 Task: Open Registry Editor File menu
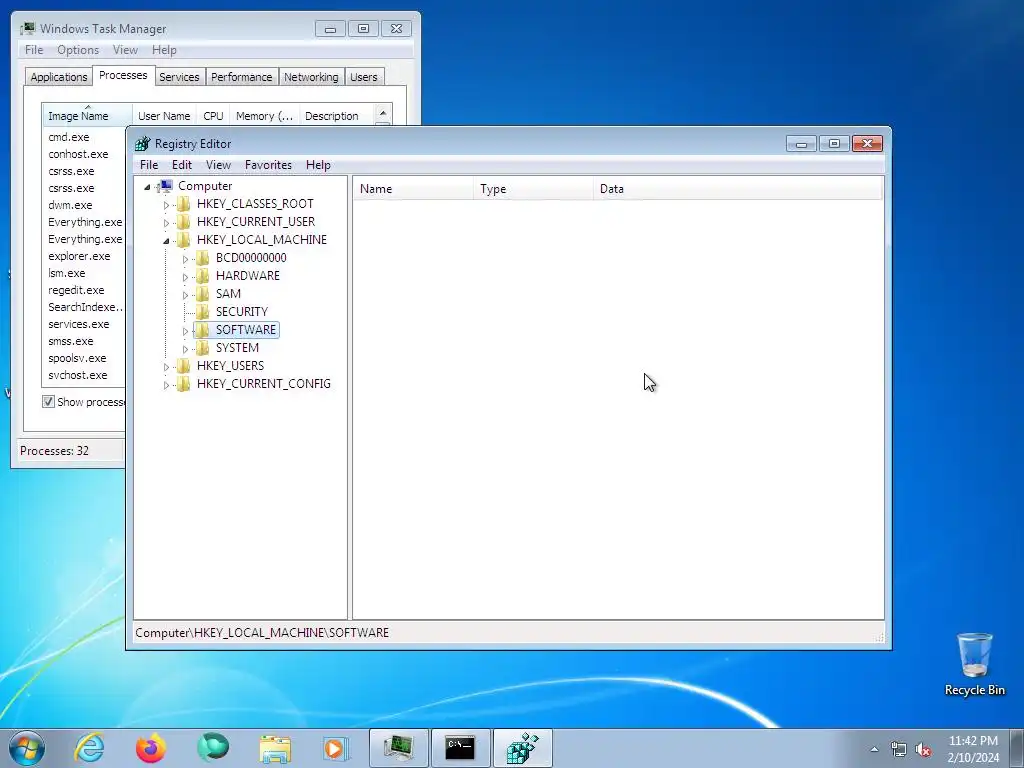point(149,165)
